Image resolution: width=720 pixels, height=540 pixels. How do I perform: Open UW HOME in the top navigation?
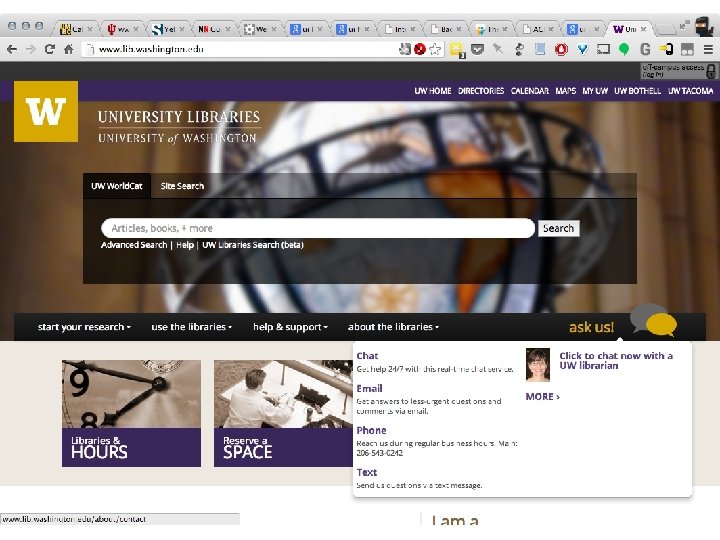(433, 91)
